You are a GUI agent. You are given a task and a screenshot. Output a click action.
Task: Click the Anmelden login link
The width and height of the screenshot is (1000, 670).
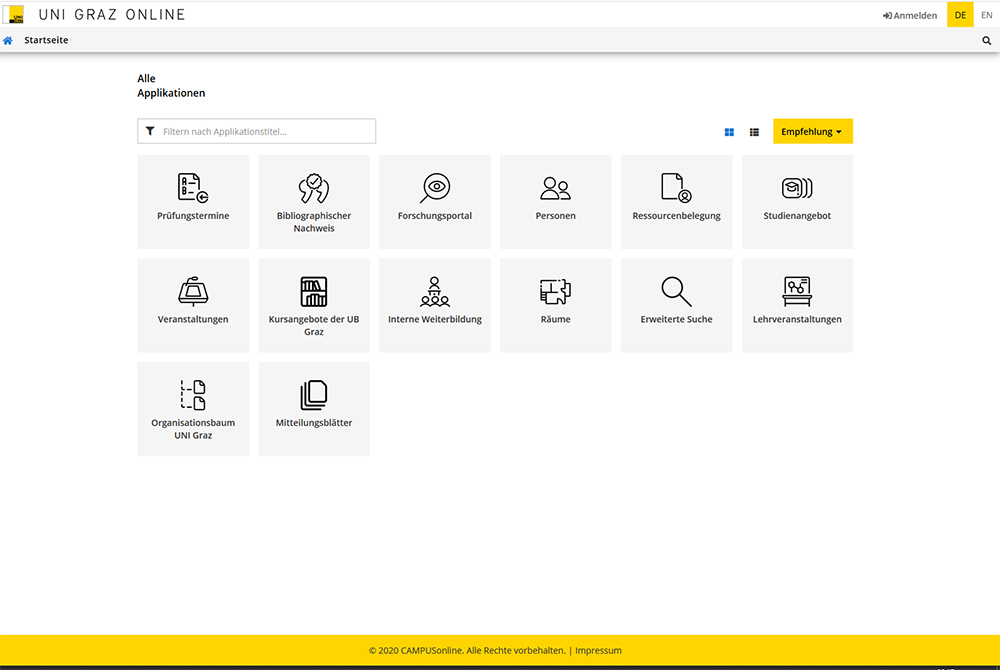pyautogui.click(x=910, y=15)
